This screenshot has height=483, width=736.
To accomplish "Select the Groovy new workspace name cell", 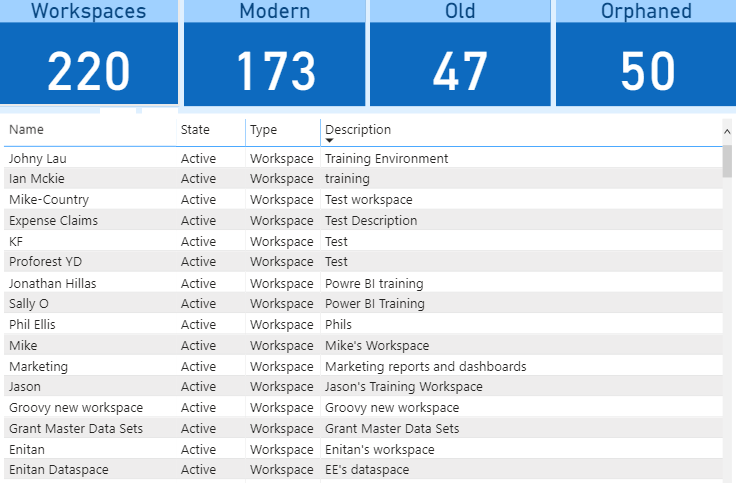I will click(x=76, y=407).
